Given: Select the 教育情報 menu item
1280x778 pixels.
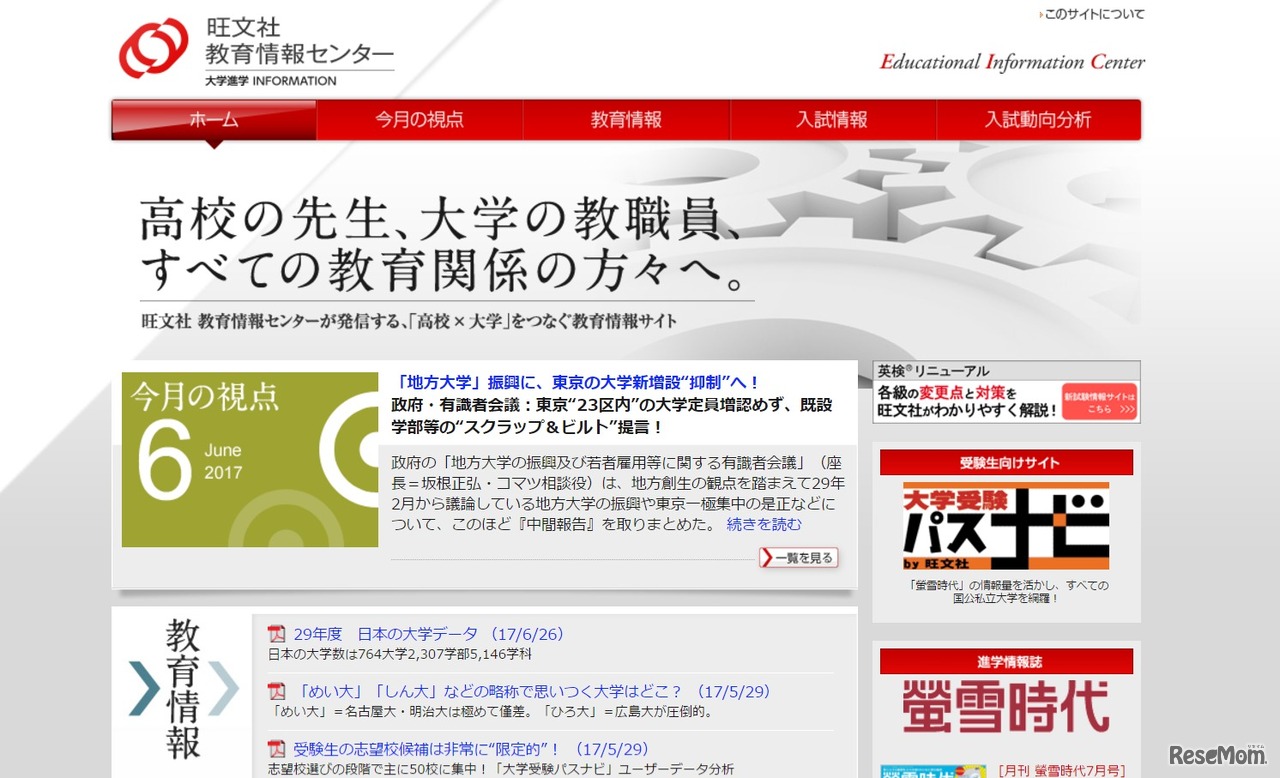Looking at the screenshot, I should (x=627, y=120).
